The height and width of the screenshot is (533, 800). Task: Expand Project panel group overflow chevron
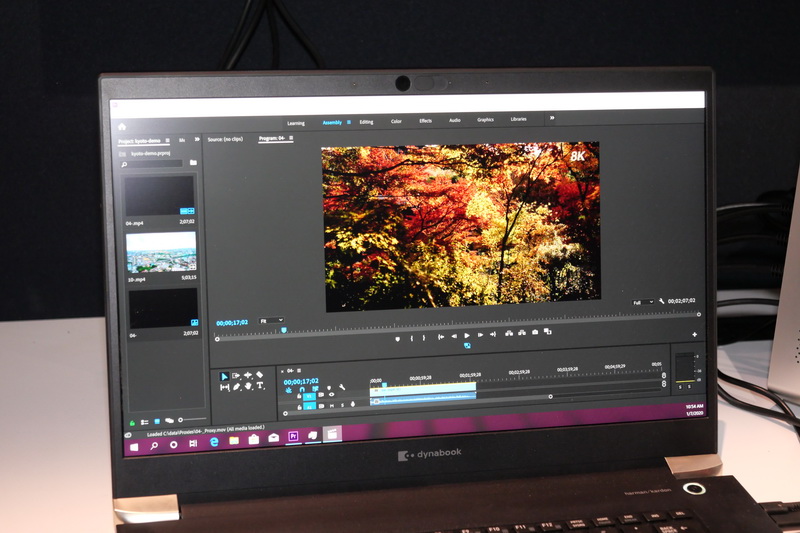(x=197, y=139)
